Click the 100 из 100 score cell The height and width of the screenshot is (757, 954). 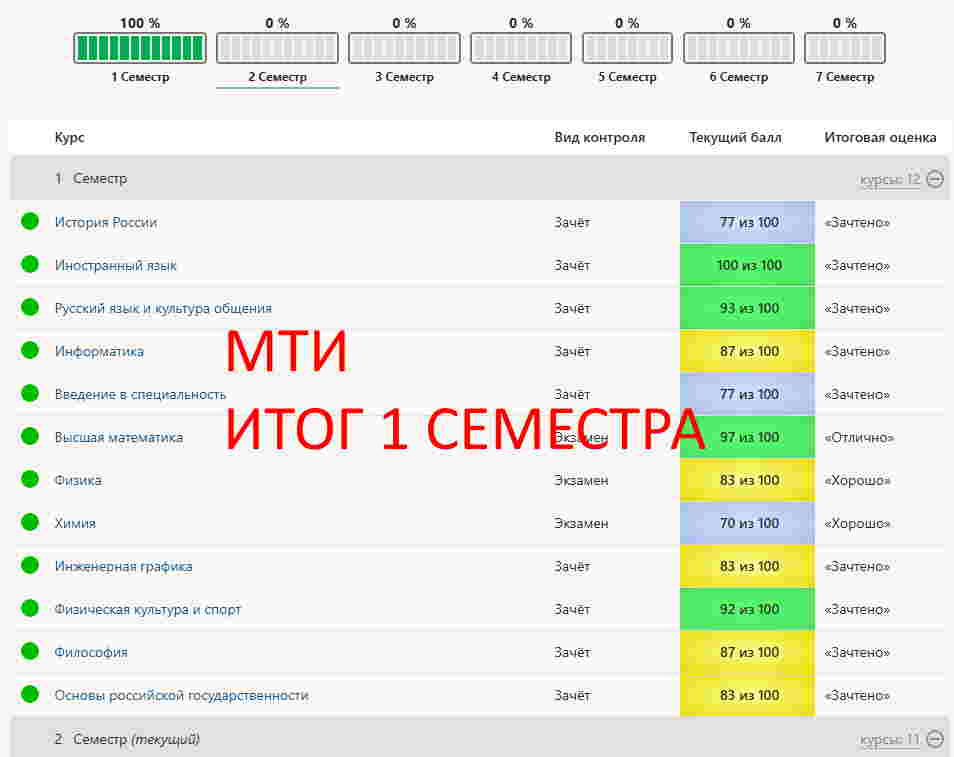point(748,265)
